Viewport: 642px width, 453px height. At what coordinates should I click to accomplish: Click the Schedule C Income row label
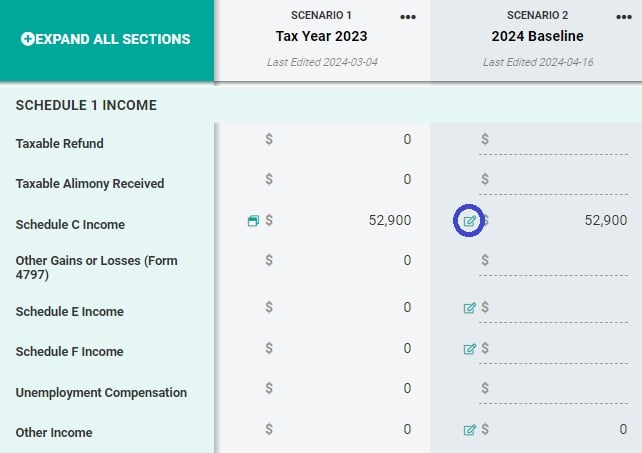point(70,225)
